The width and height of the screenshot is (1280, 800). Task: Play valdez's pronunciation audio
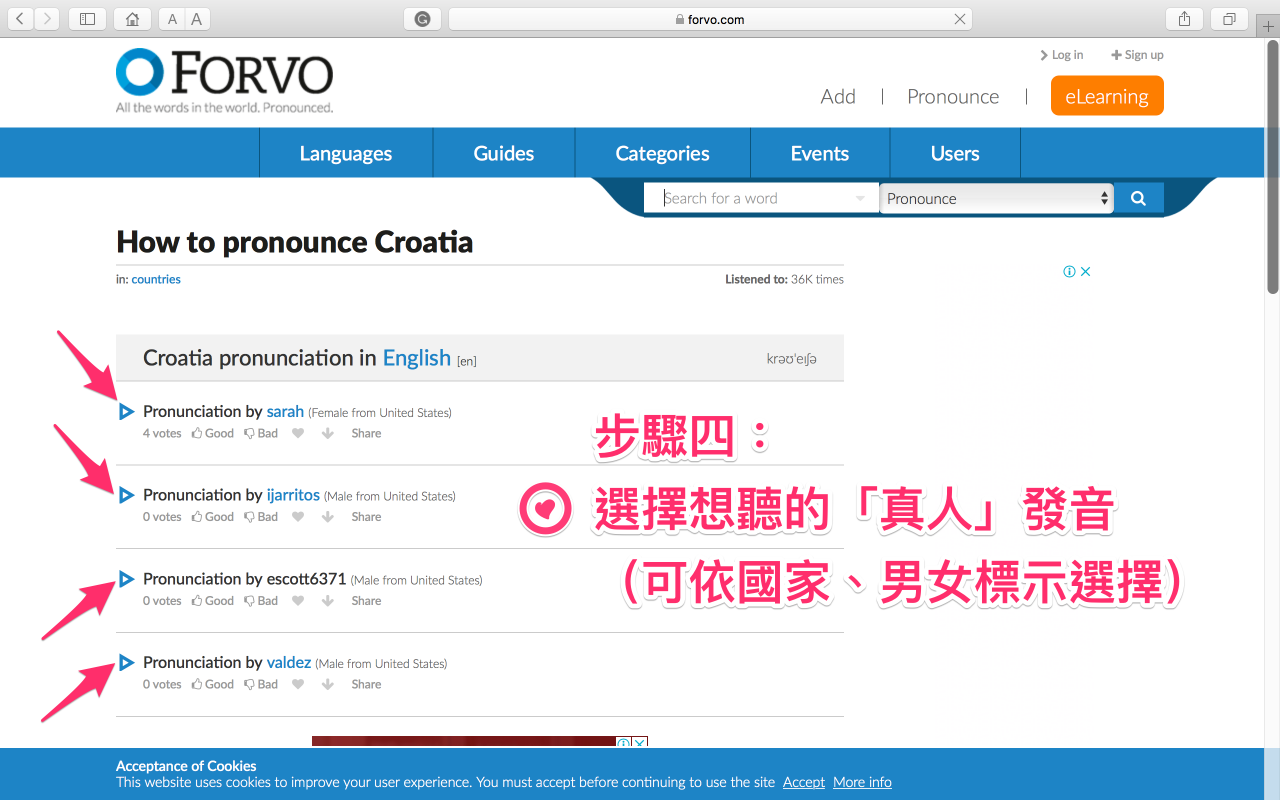126,663
